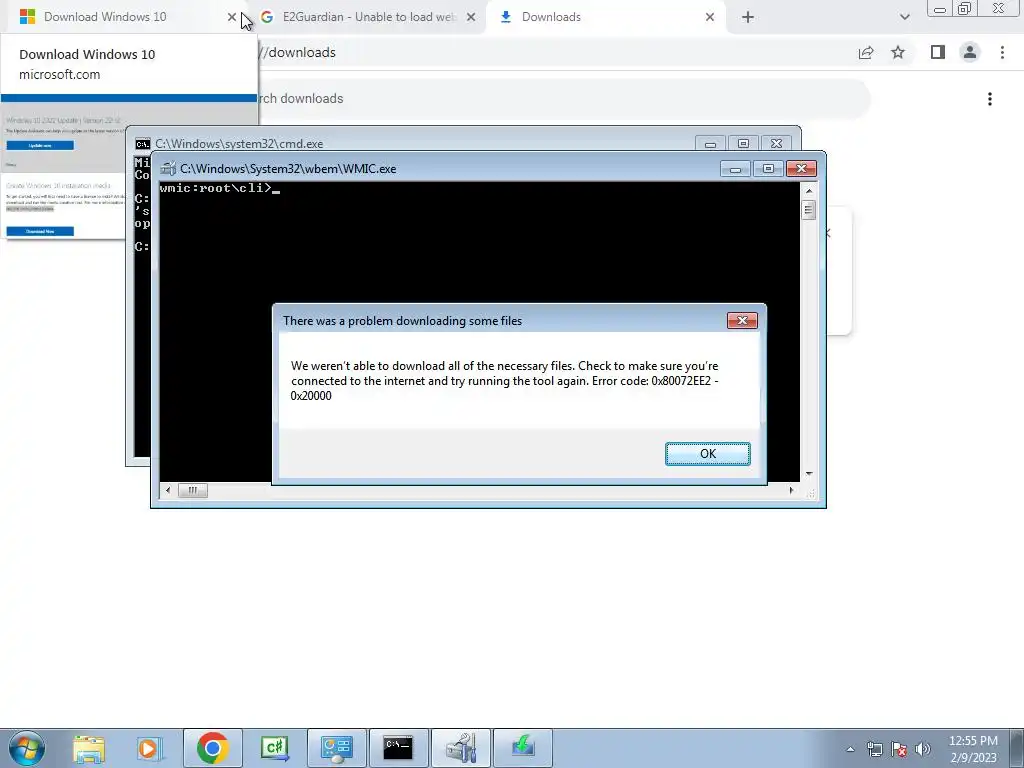Open the Control Panel taskbar icon
1024x768 pixels.
[x=337, y=748]
